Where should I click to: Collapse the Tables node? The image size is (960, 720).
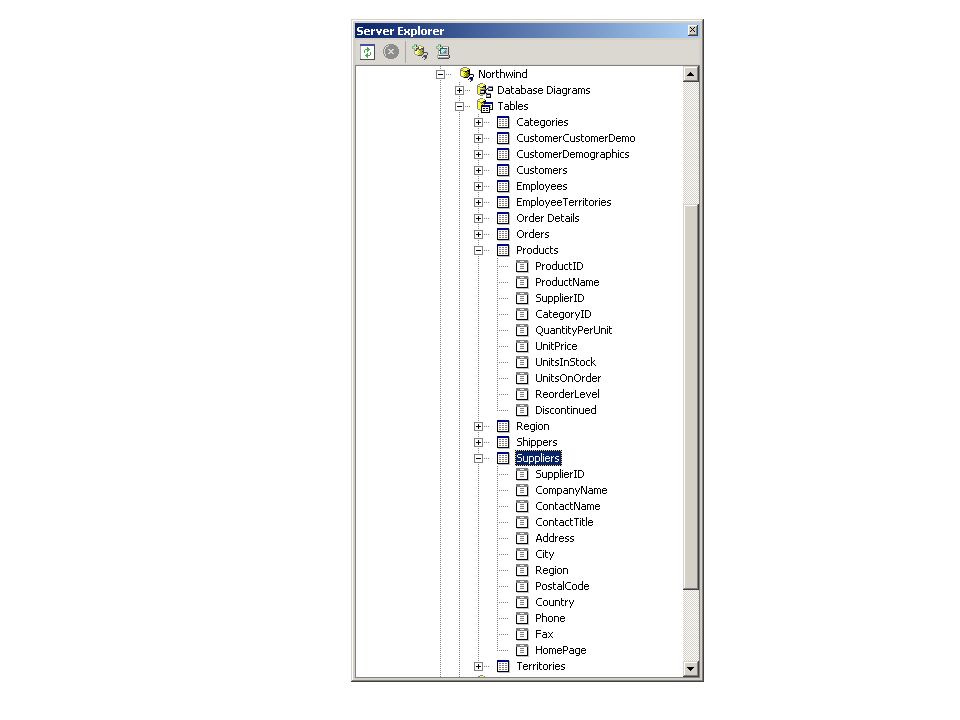[x=459, y=107]
